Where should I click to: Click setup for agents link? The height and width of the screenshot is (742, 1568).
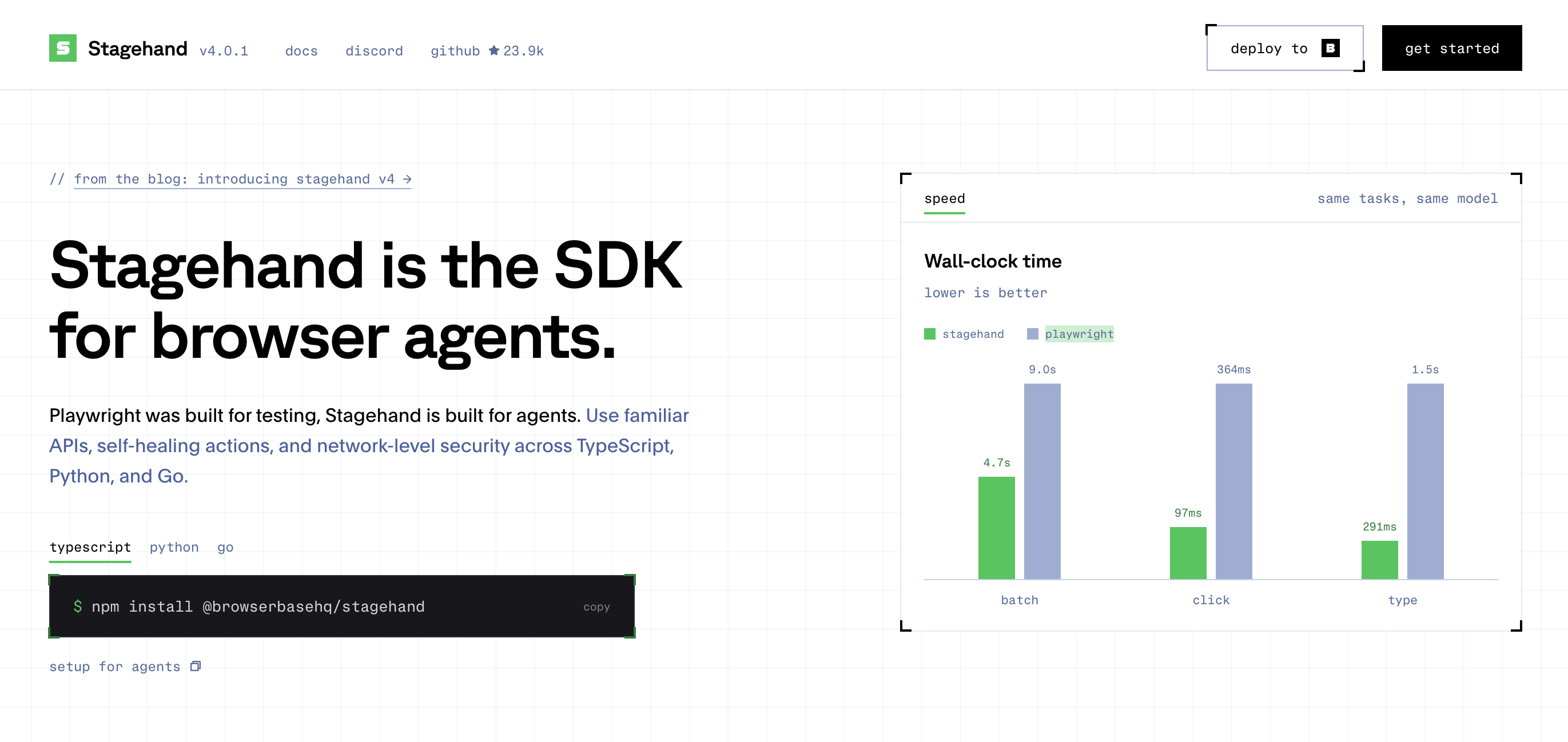(x=115, y=667)
